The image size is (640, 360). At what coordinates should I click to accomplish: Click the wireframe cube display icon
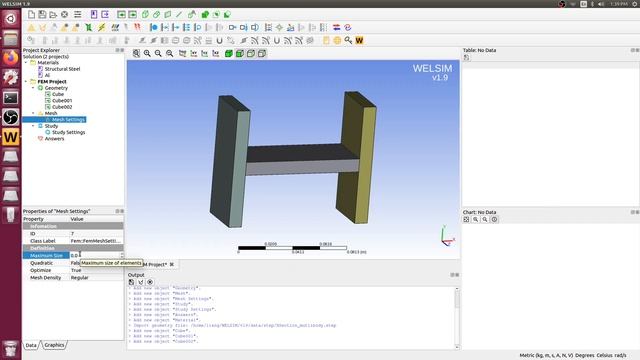251,53
